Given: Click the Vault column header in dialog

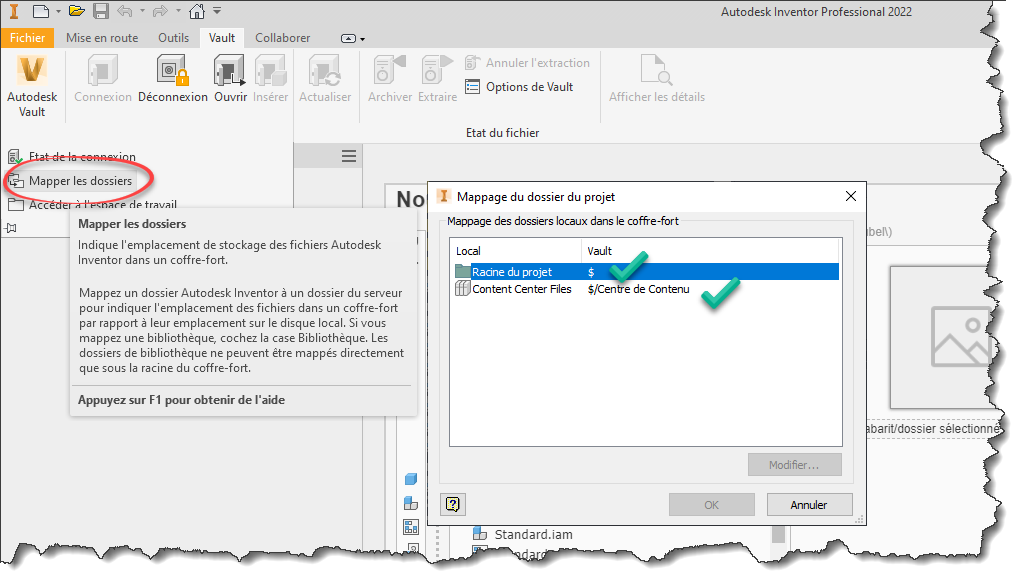Looking at the screenshot, I should pyautogui.click(x=710, y=251).
